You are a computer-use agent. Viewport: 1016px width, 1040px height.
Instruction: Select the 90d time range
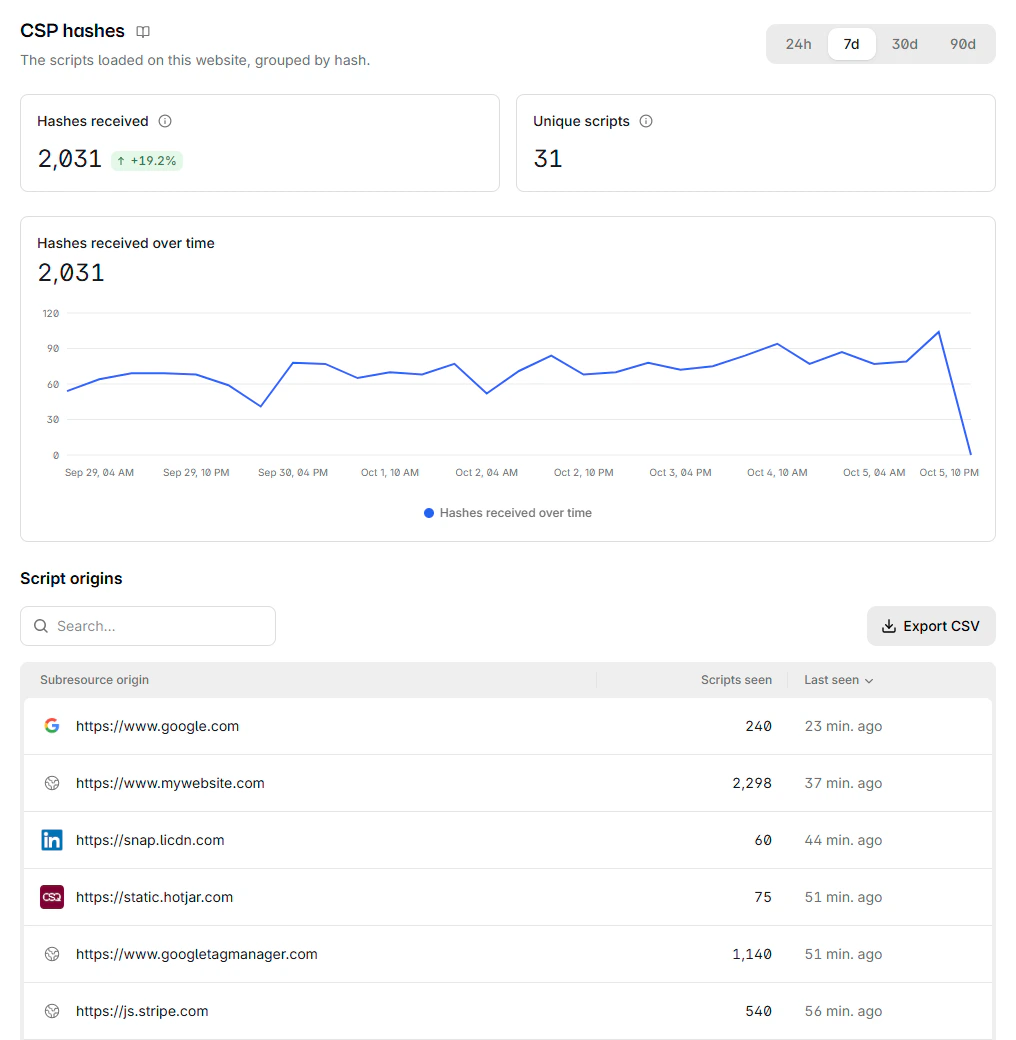click(962, 44)
